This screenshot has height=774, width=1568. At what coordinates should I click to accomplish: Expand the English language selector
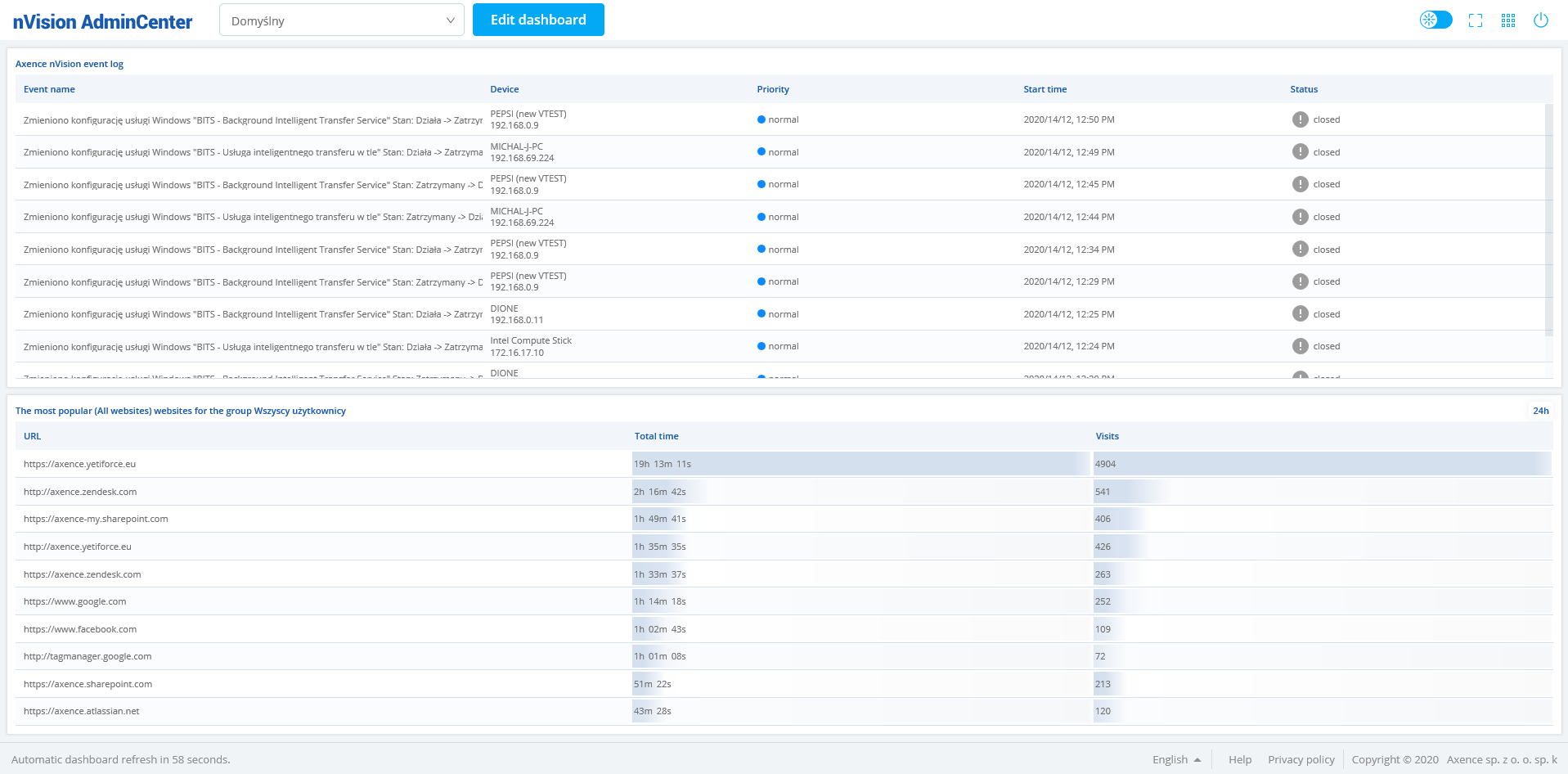tap(1176, 759)
